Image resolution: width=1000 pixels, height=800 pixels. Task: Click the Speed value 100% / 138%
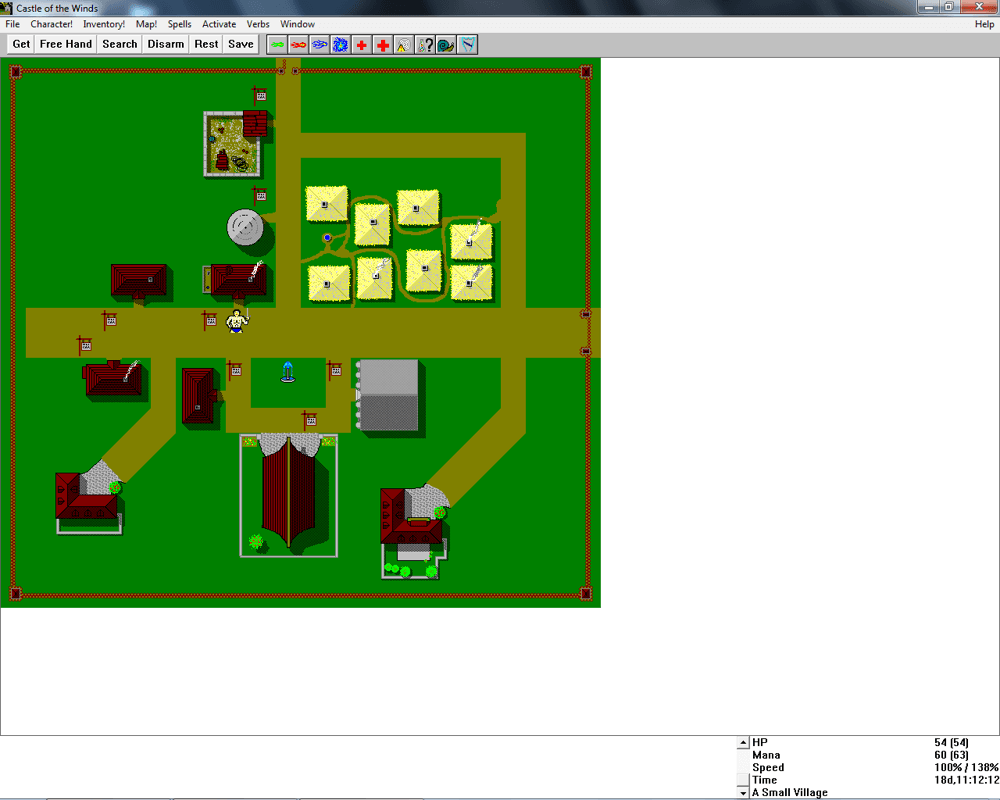point(966,767)
